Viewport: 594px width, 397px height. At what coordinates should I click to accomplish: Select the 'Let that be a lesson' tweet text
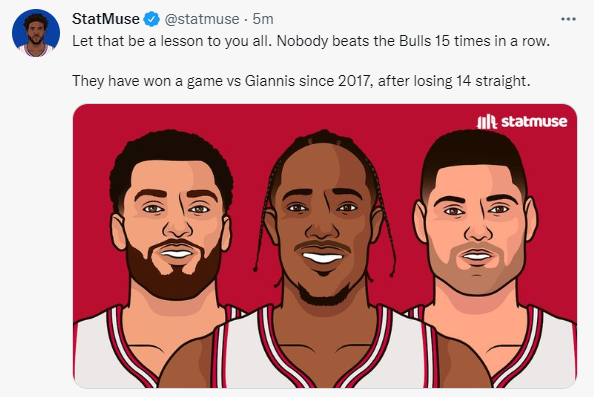point(311,41)
